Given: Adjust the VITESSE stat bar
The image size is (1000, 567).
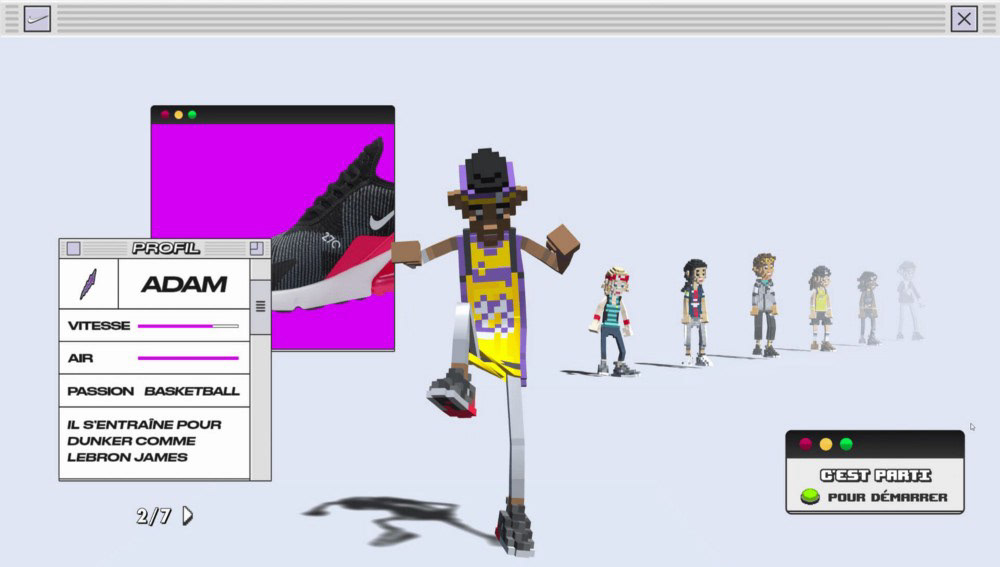Looking at the screenshot, I should (x=188, y=326).
